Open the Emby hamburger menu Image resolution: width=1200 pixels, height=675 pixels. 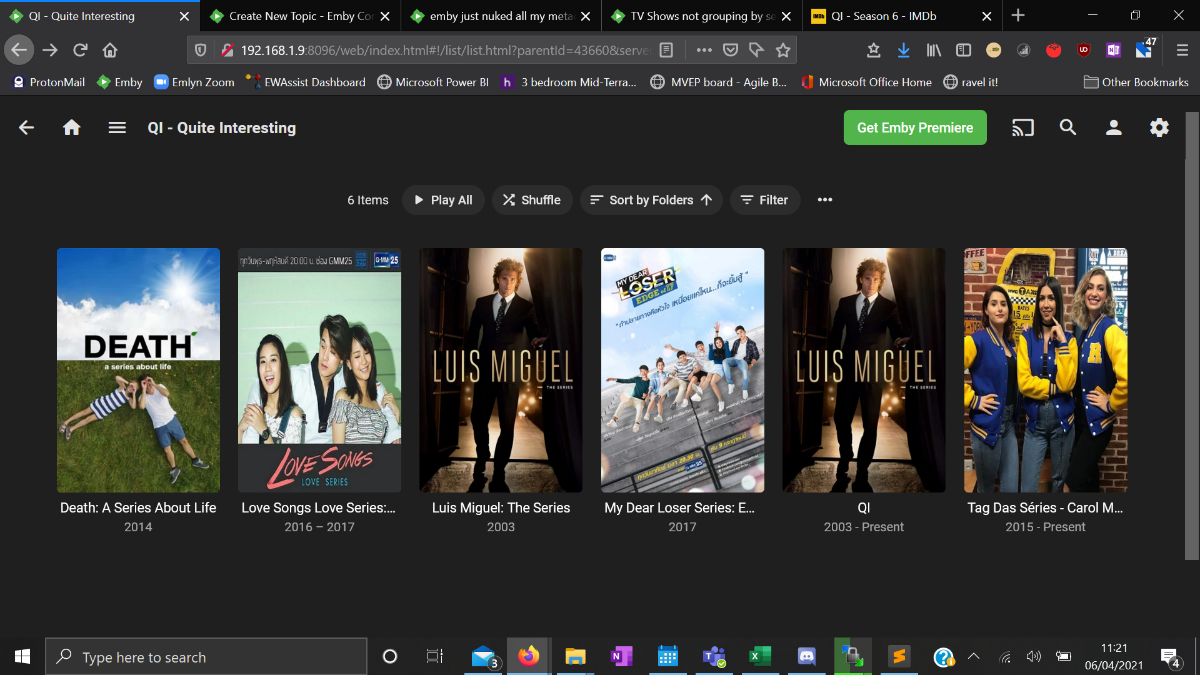click(x=117, y=128)
